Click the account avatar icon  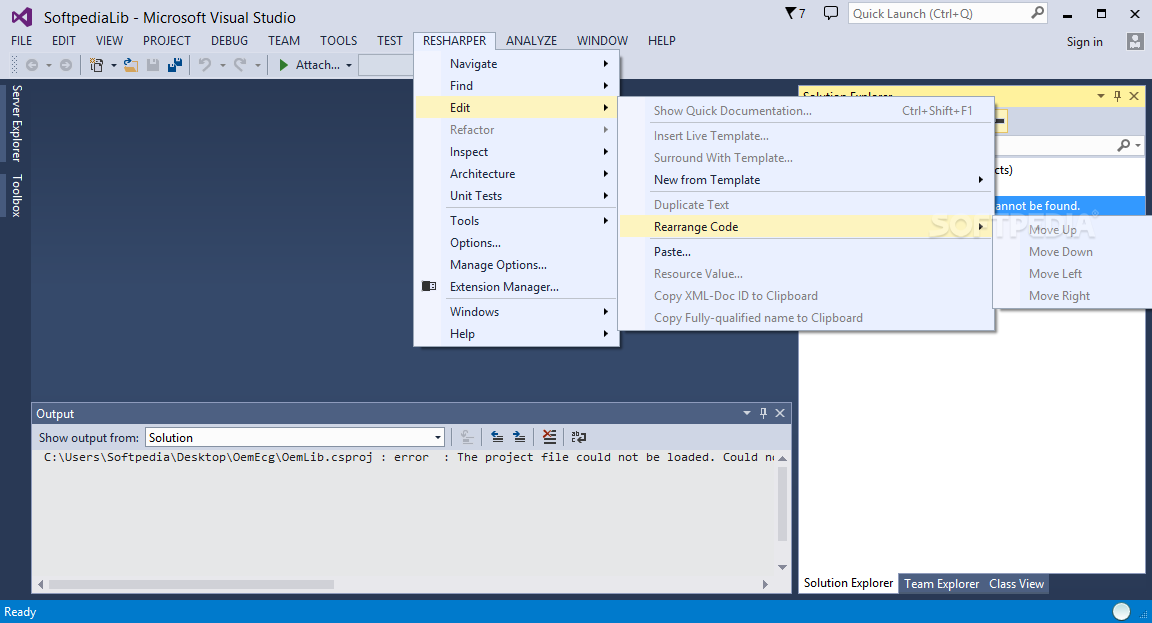[x=1135, y=41]
